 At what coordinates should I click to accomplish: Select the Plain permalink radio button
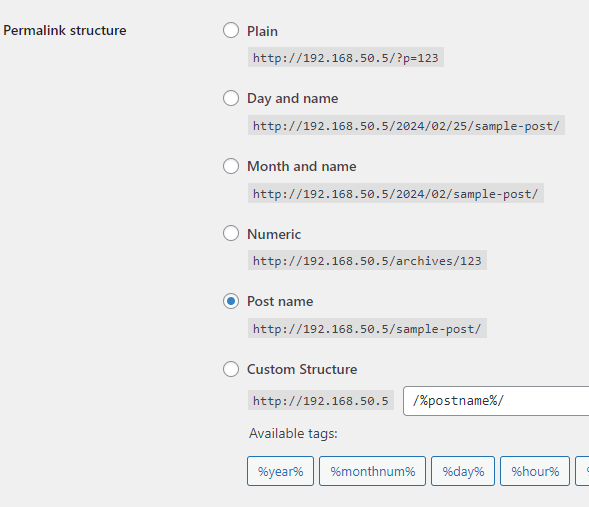click(231, 30)
